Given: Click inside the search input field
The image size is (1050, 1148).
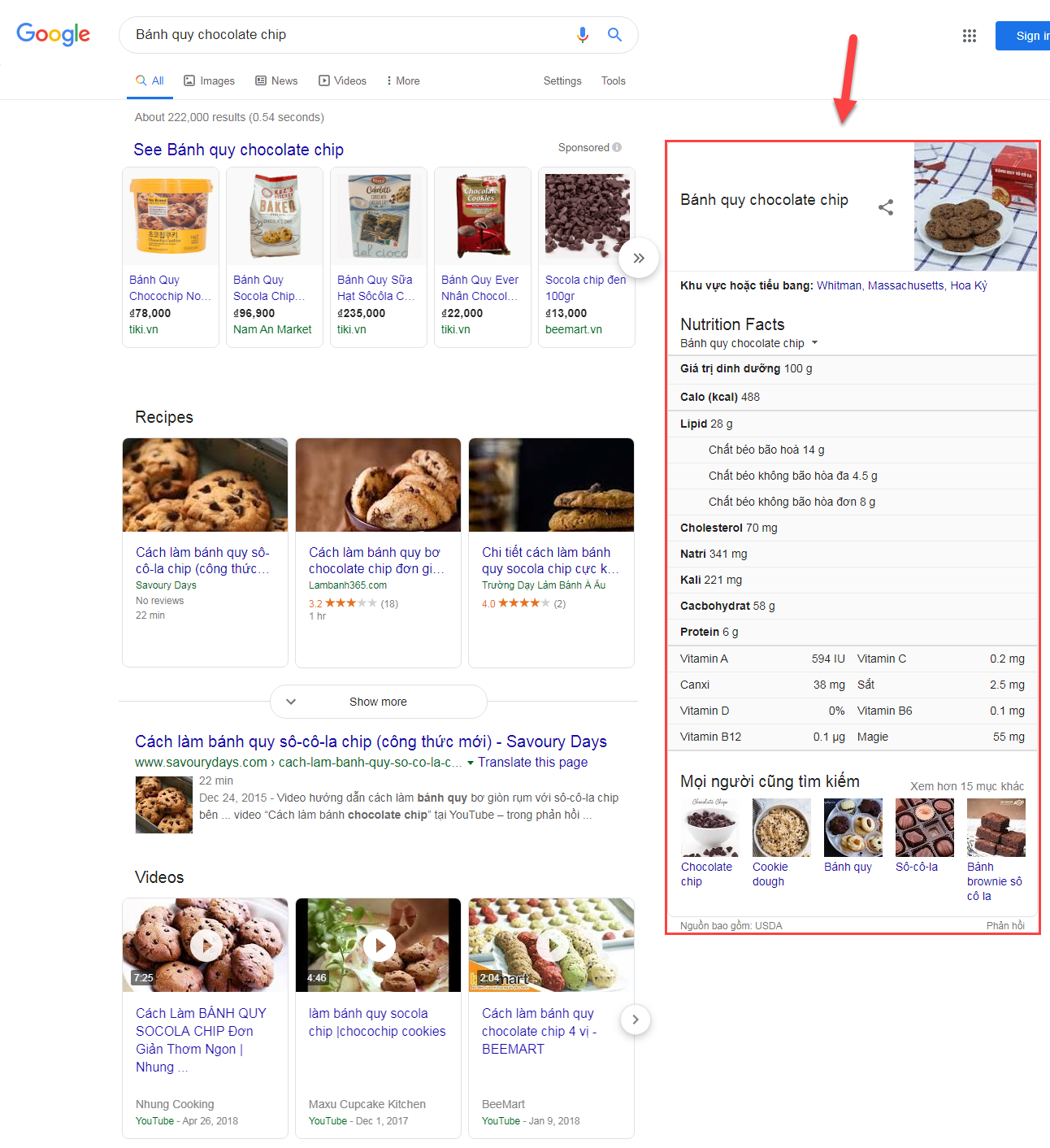Looking at the screenshot, I should click(349, 35).
